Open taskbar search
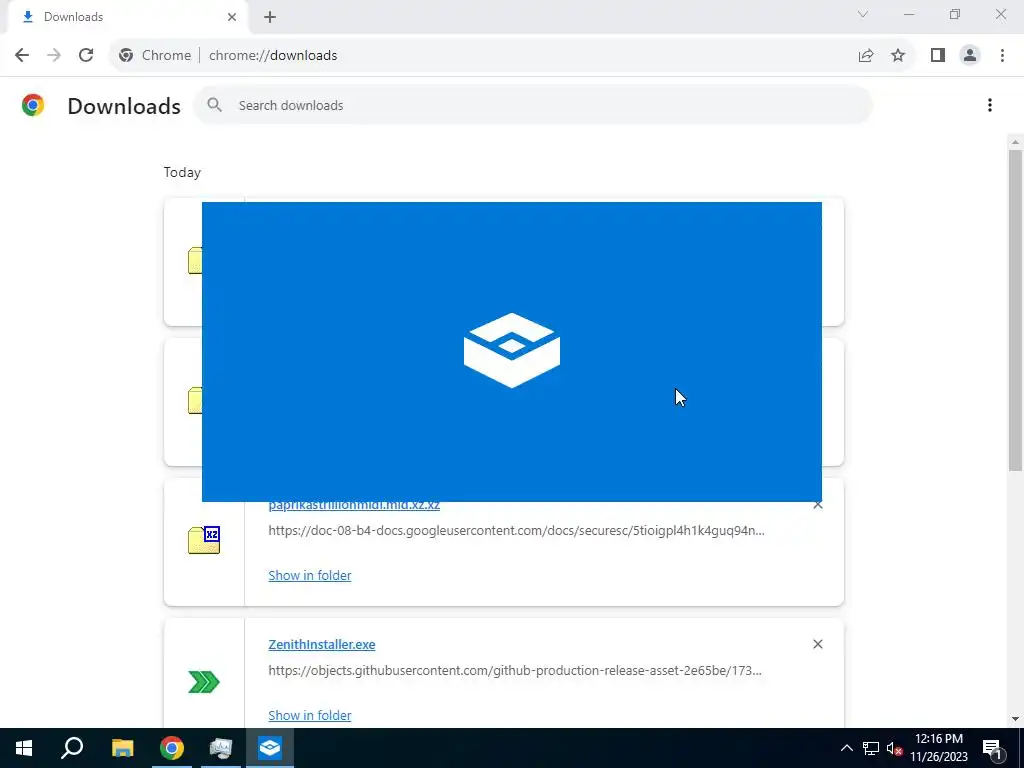 (x=72, y=748)
